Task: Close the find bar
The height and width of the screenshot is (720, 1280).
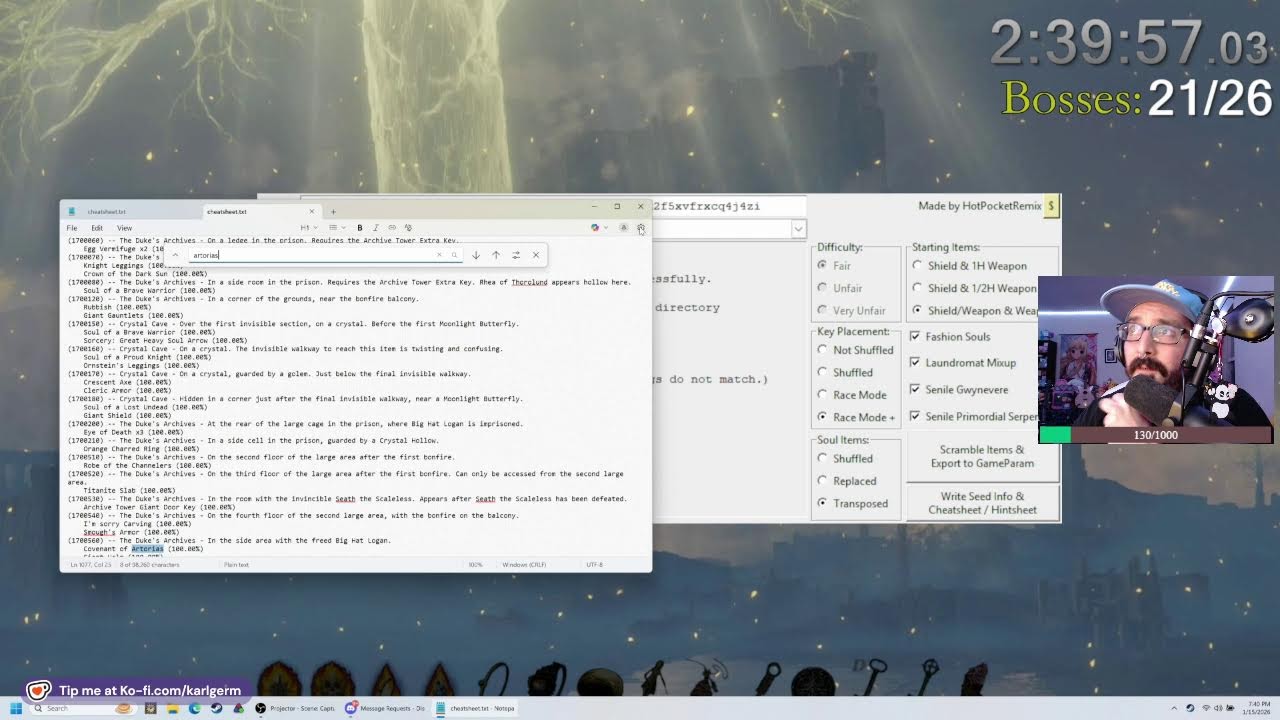Action: pyautogui.click(x=536, y=255)
